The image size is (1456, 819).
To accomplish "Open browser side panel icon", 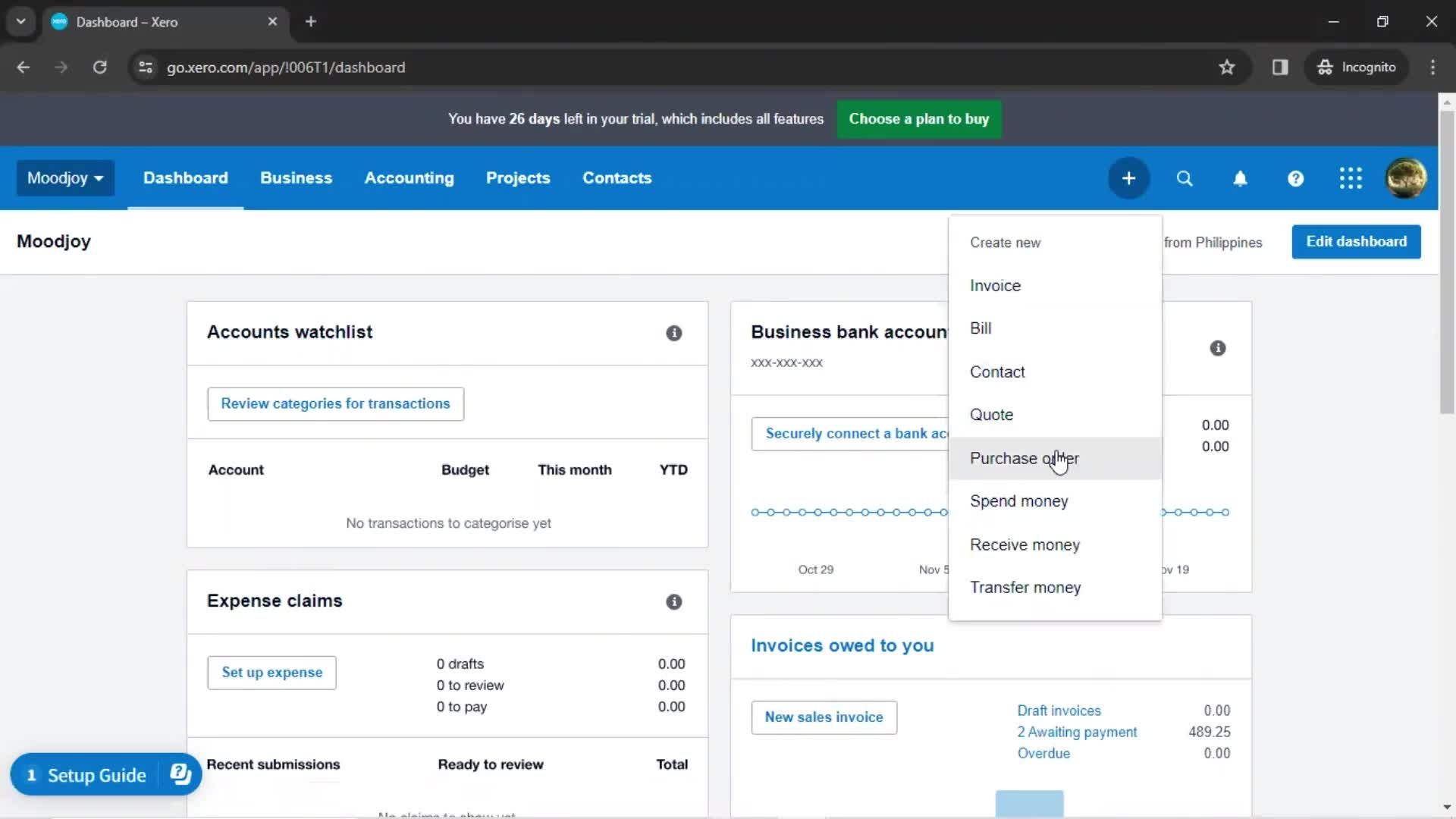I will click(1280, 67).
